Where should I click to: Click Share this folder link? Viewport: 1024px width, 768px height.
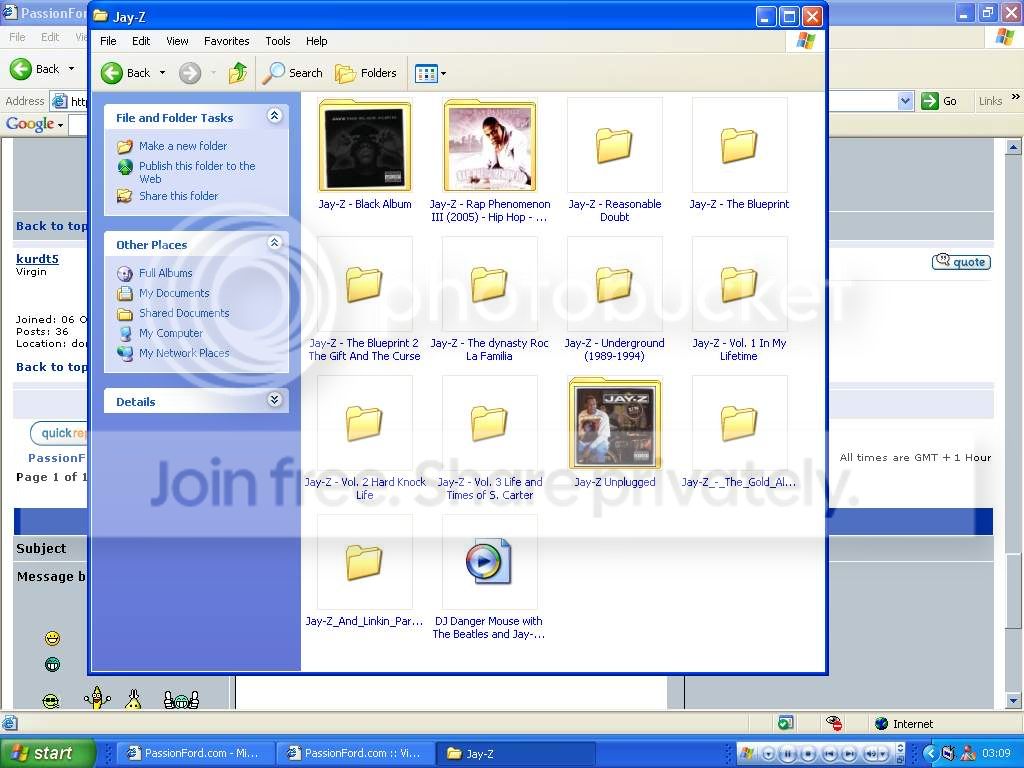pyautogui.click(x=178, y=196)
